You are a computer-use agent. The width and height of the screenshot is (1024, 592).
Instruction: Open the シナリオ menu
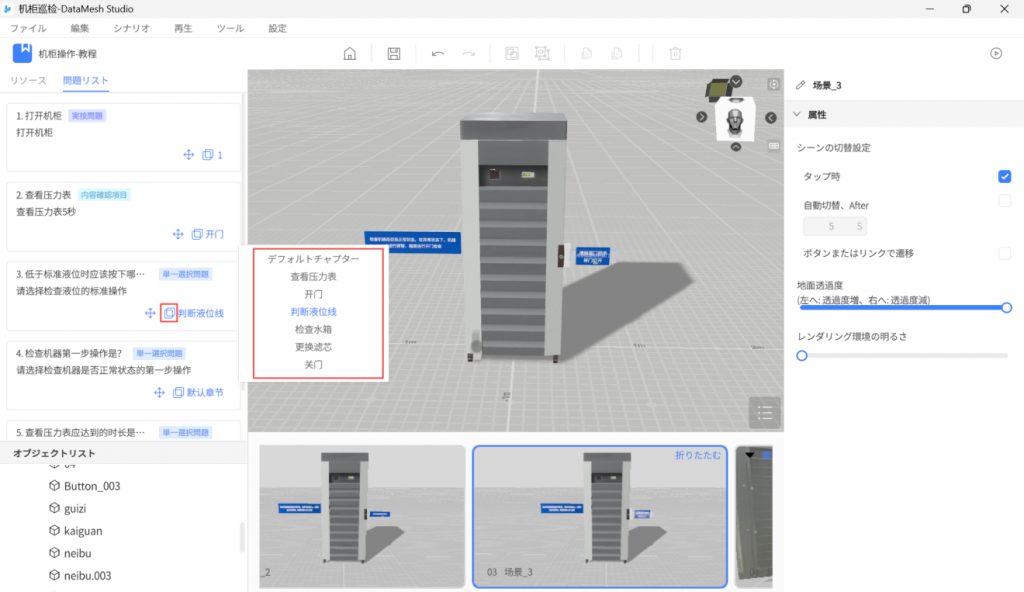(132, 29)
